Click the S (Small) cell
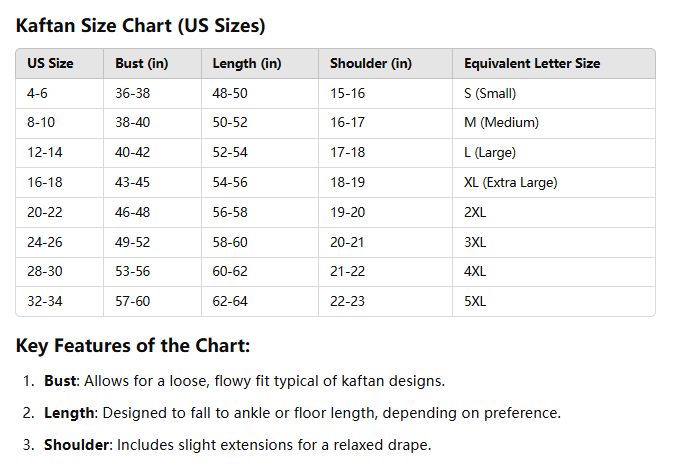The image size is (694, 470). point(489,93)
